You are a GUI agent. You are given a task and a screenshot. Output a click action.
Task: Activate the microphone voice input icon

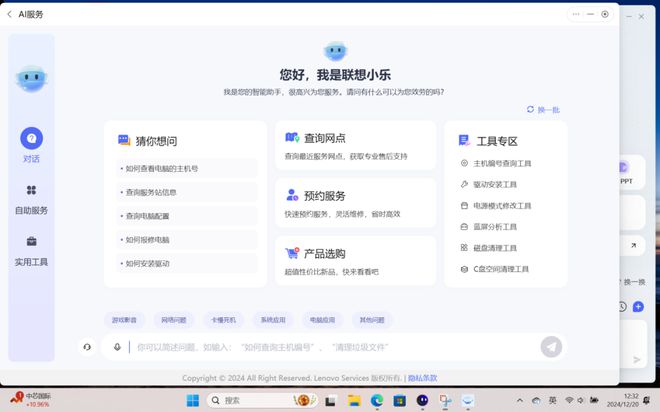pyautogui.click(x=117, y=347)
